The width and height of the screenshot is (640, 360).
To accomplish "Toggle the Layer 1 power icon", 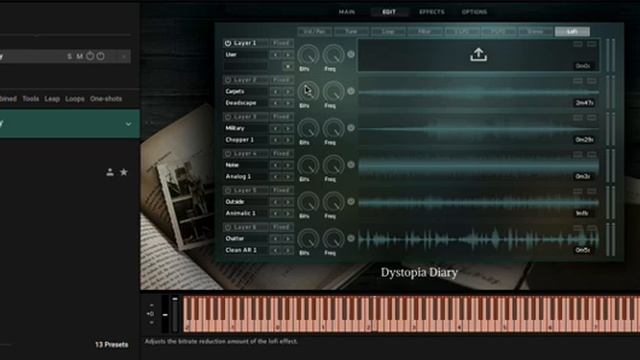I will click(x=228, y=43).
